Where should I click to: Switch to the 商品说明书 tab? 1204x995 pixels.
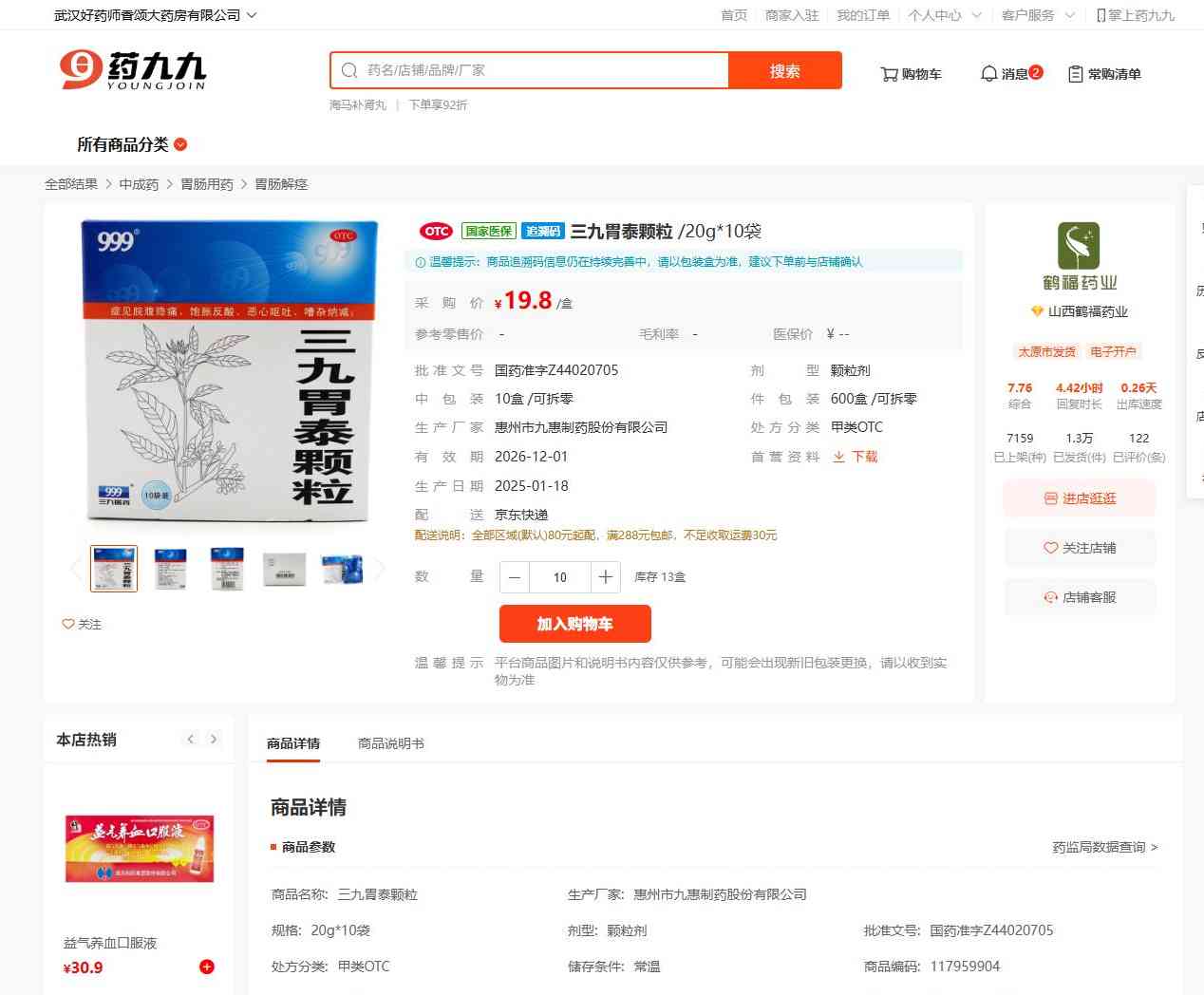coord(390,743)
